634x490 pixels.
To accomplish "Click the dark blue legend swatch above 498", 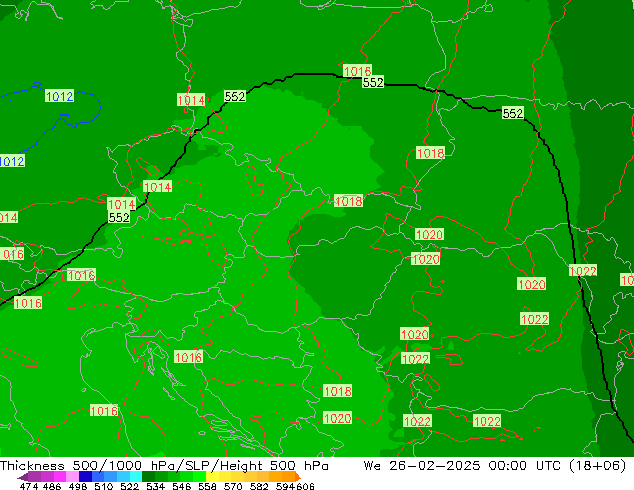I will [85, 476].
